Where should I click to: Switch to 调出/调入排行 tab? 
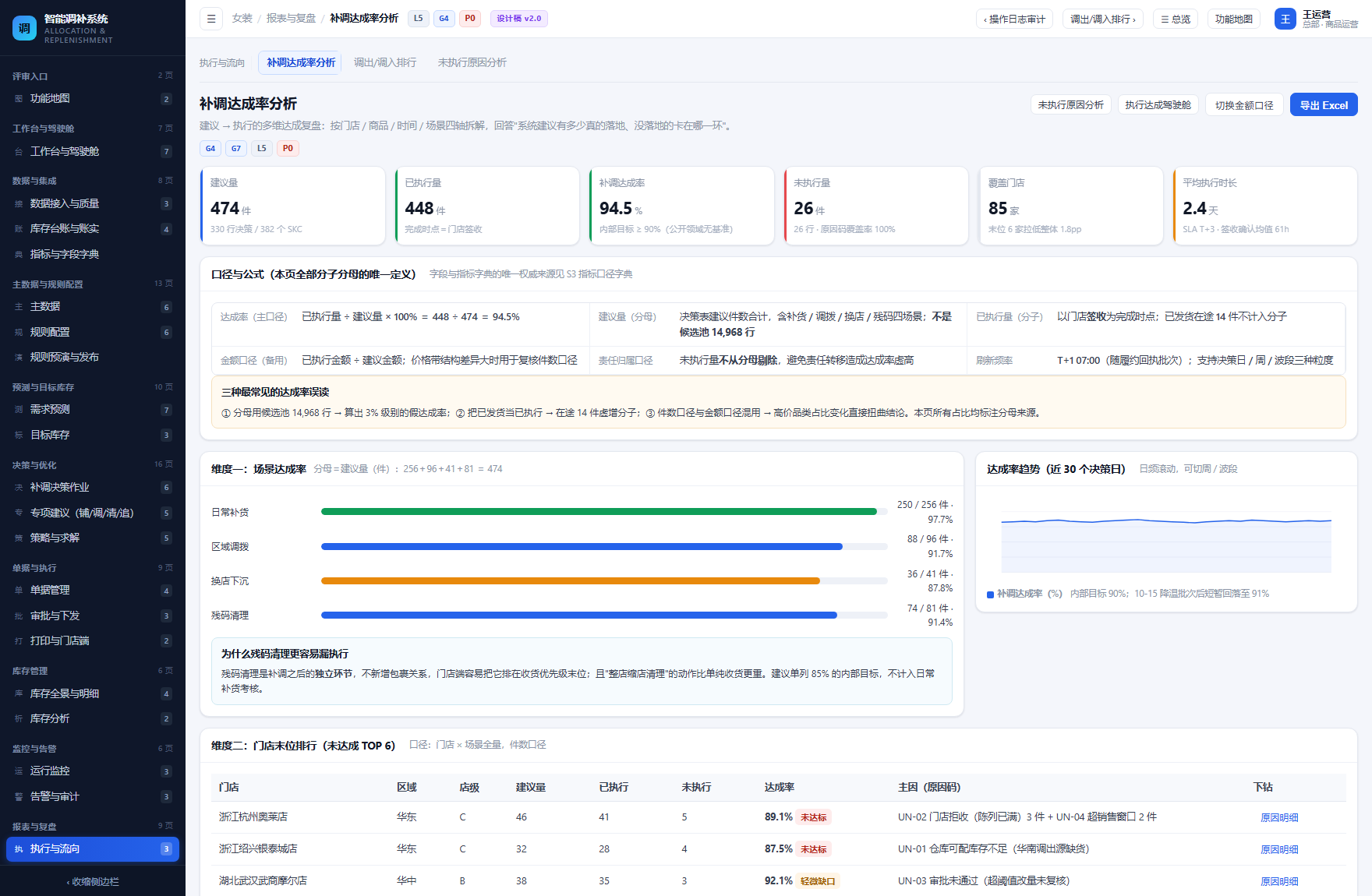[385, 62]
